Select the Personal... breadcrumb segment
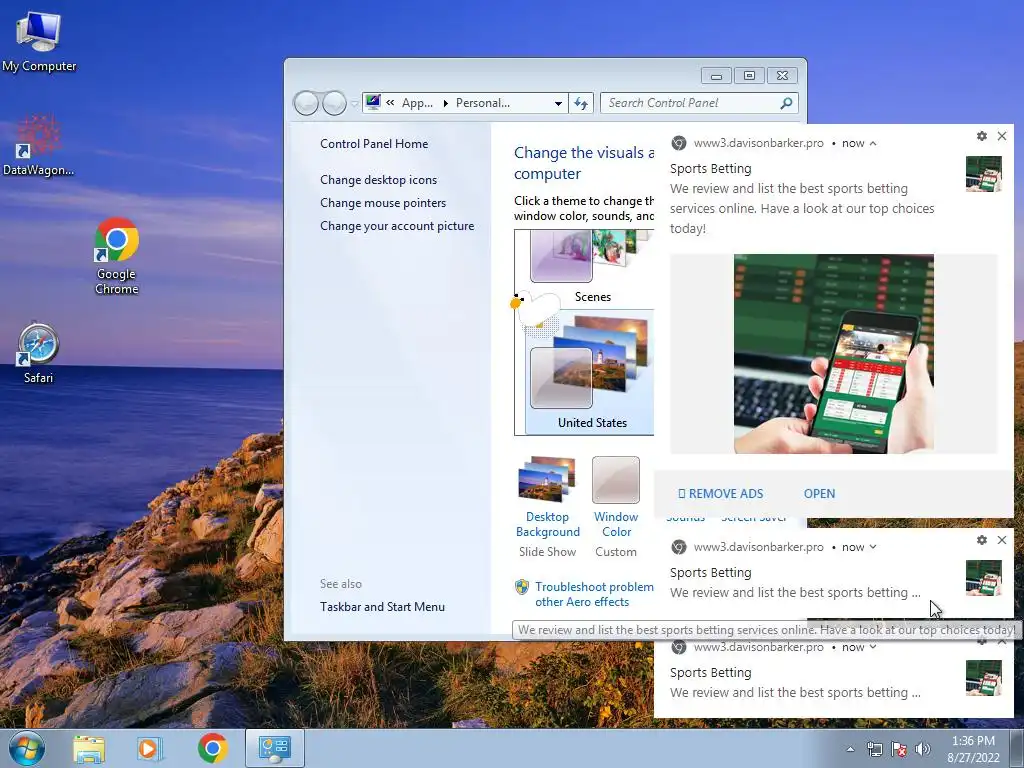This screenshot has width=1024, height=768. click(483, 103)
